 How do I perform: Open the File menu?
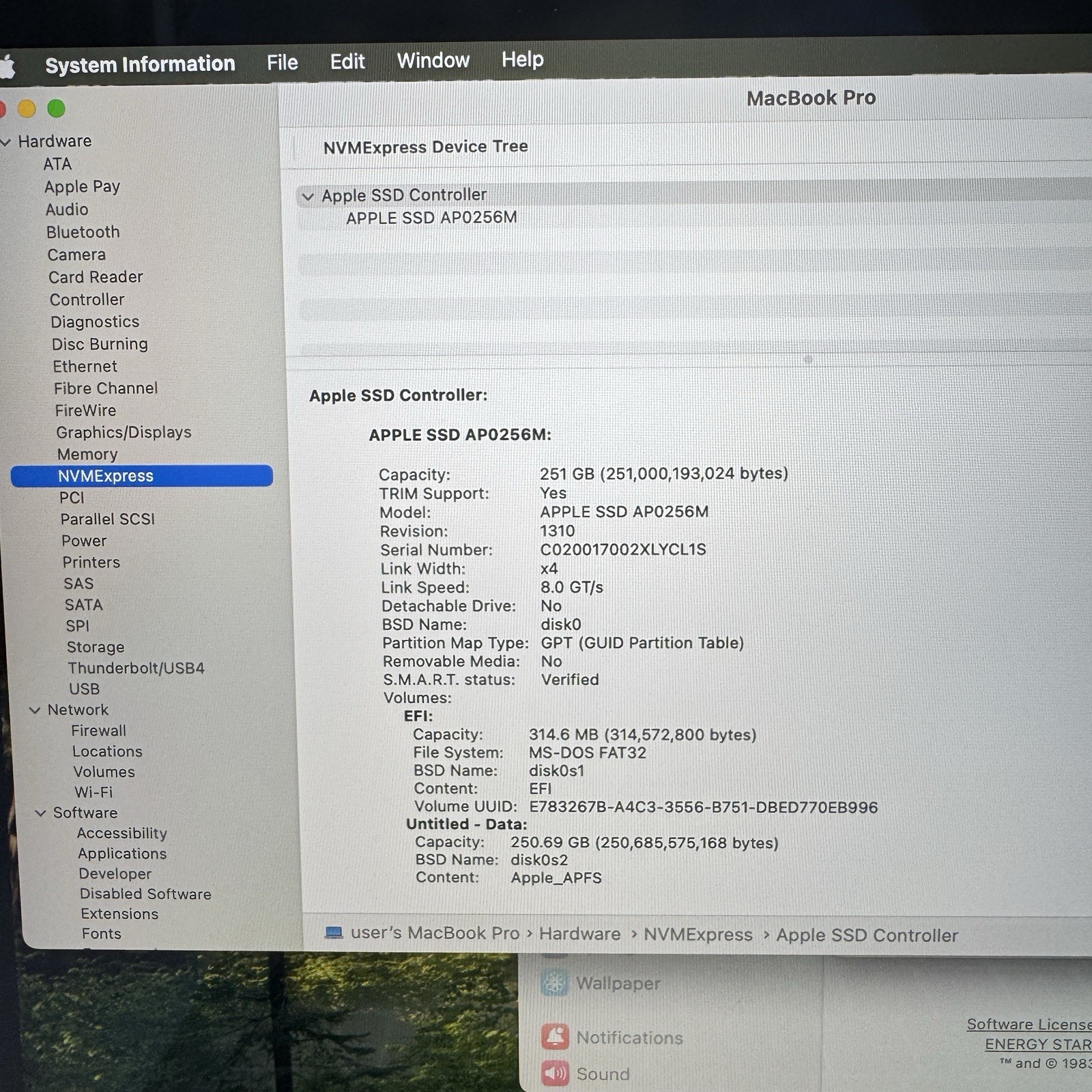(283, 63)
